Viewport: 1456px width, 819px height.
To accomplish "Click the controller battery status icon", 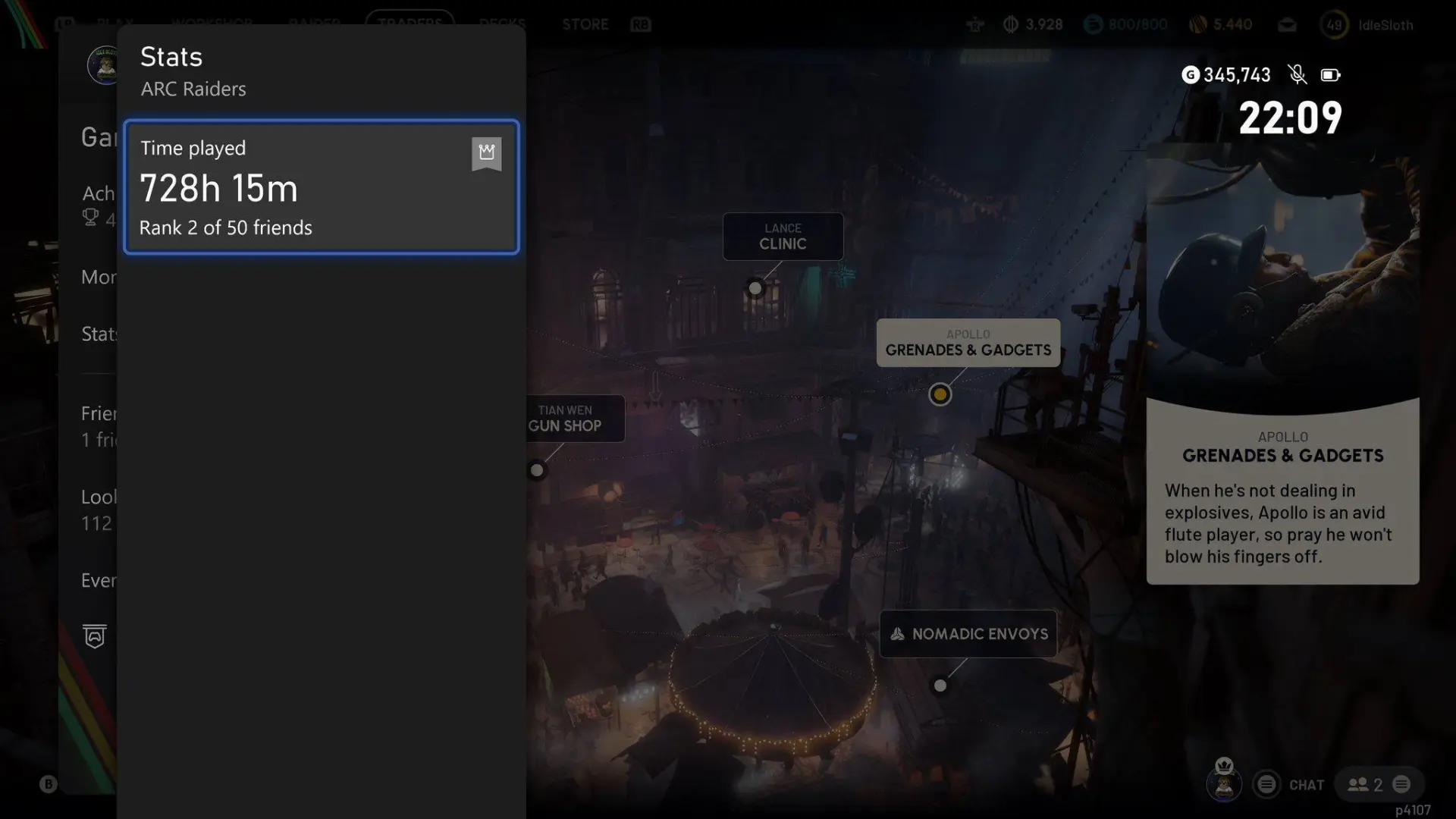I will click(x=1330, y=75).
